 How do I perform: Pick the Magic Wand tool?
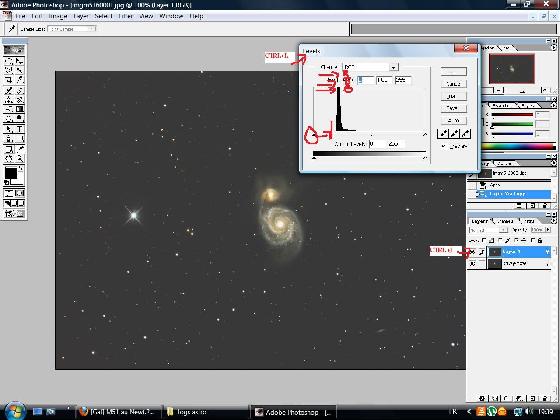(x=20, y=70)
